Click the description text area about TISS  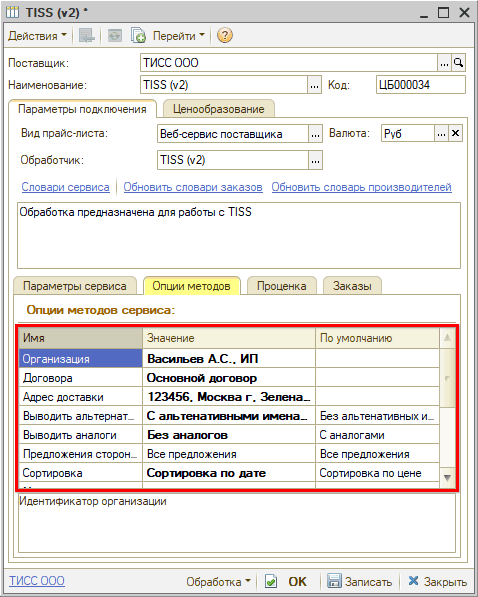pos(239,235)
